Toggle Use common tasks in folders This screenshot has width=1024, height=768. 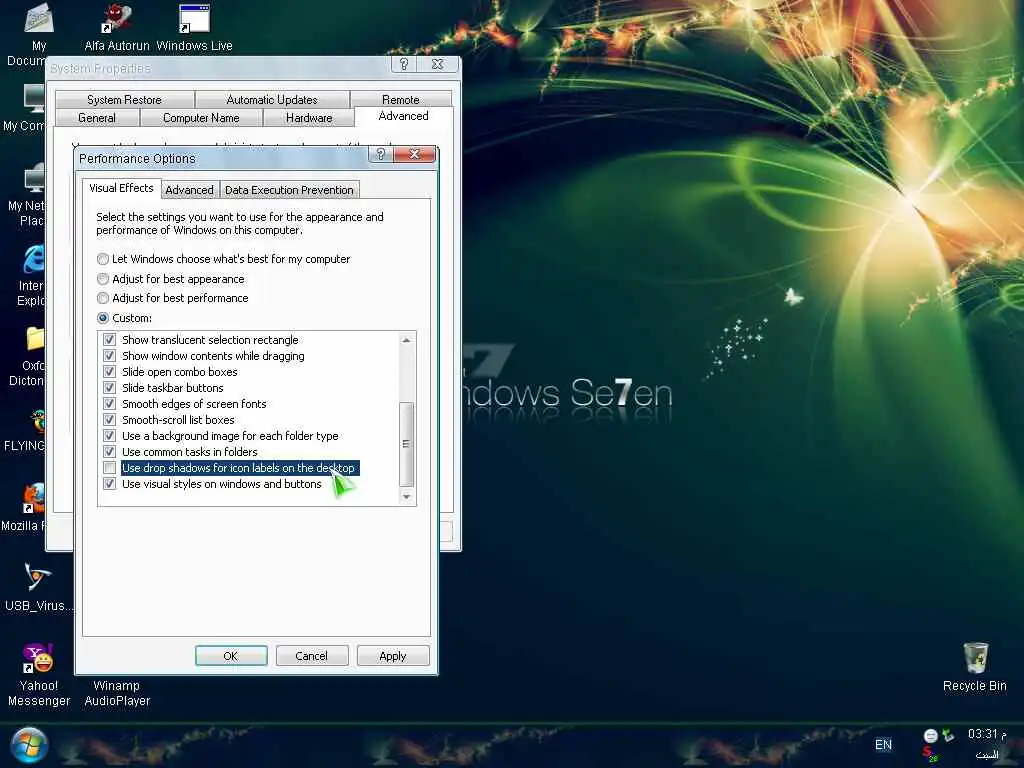tap(110, 452)
